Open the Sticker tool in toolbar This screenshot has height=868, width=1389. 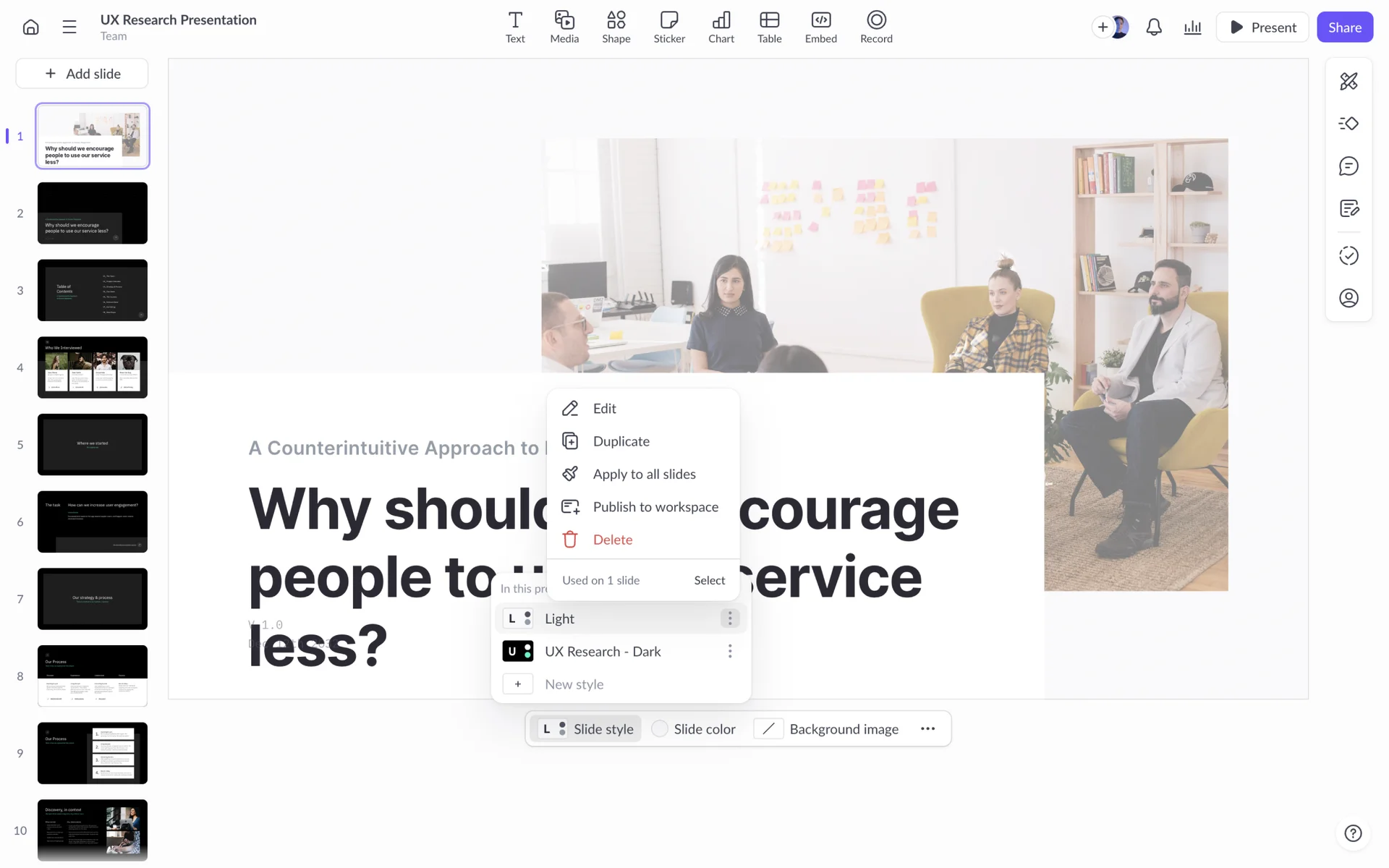[668, 27]
